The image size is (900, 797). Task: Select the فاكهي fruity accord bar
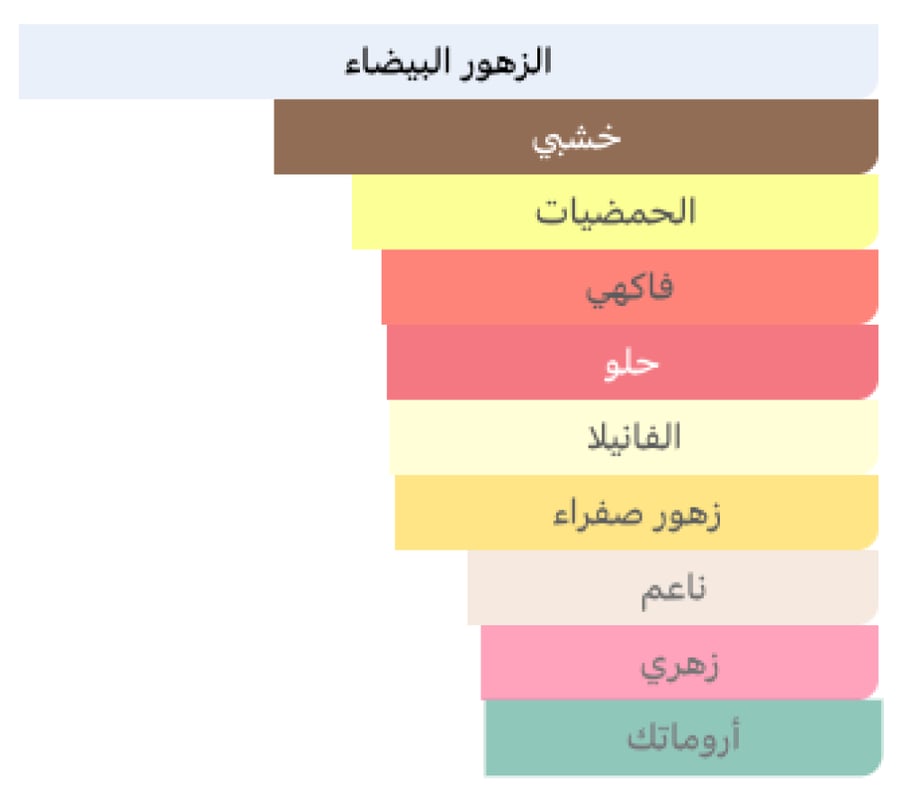coord(630,287)
